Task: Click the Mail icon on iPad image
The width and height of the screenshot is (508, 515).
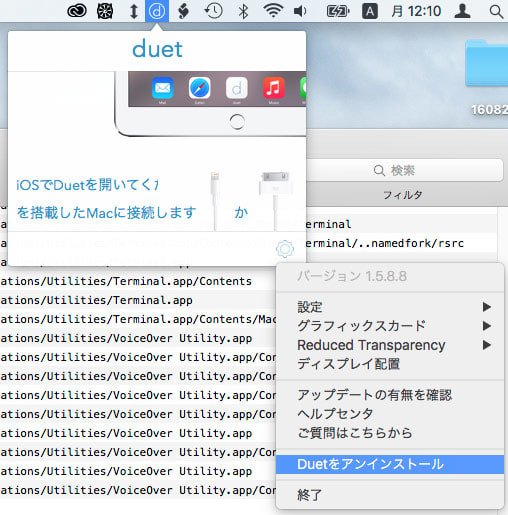Action: click(x=163, y=88)
